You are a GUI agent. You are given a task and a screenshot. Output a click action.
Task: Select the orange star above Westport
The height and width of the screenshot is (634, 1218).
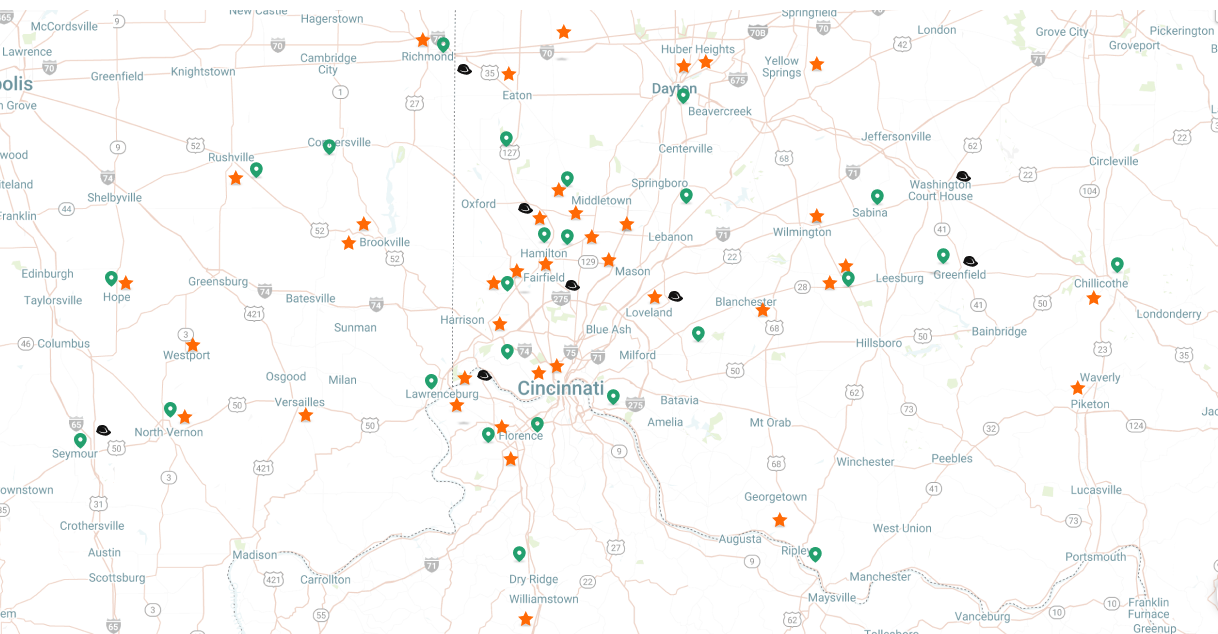coord(193,345)
